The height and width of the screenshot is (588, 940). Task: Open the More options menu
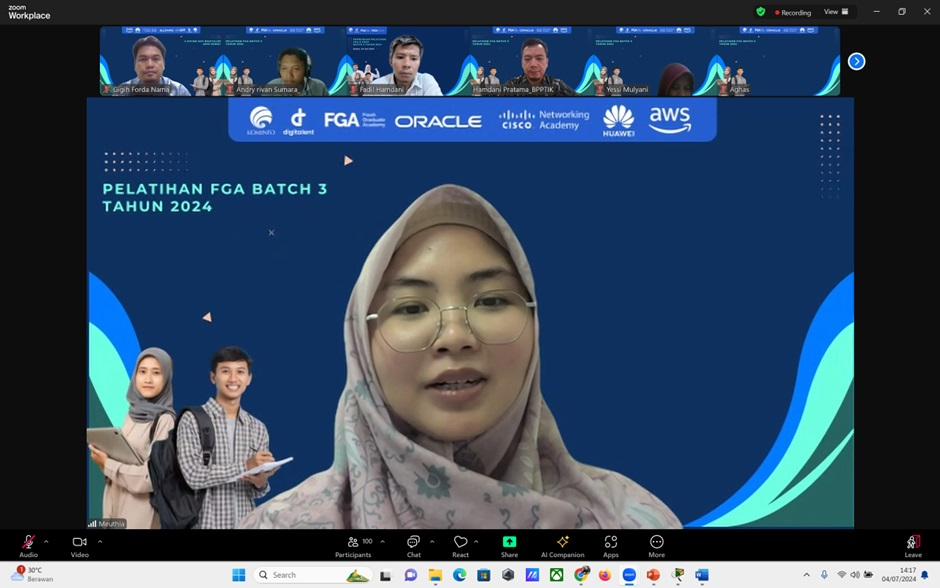coord(656,545)
